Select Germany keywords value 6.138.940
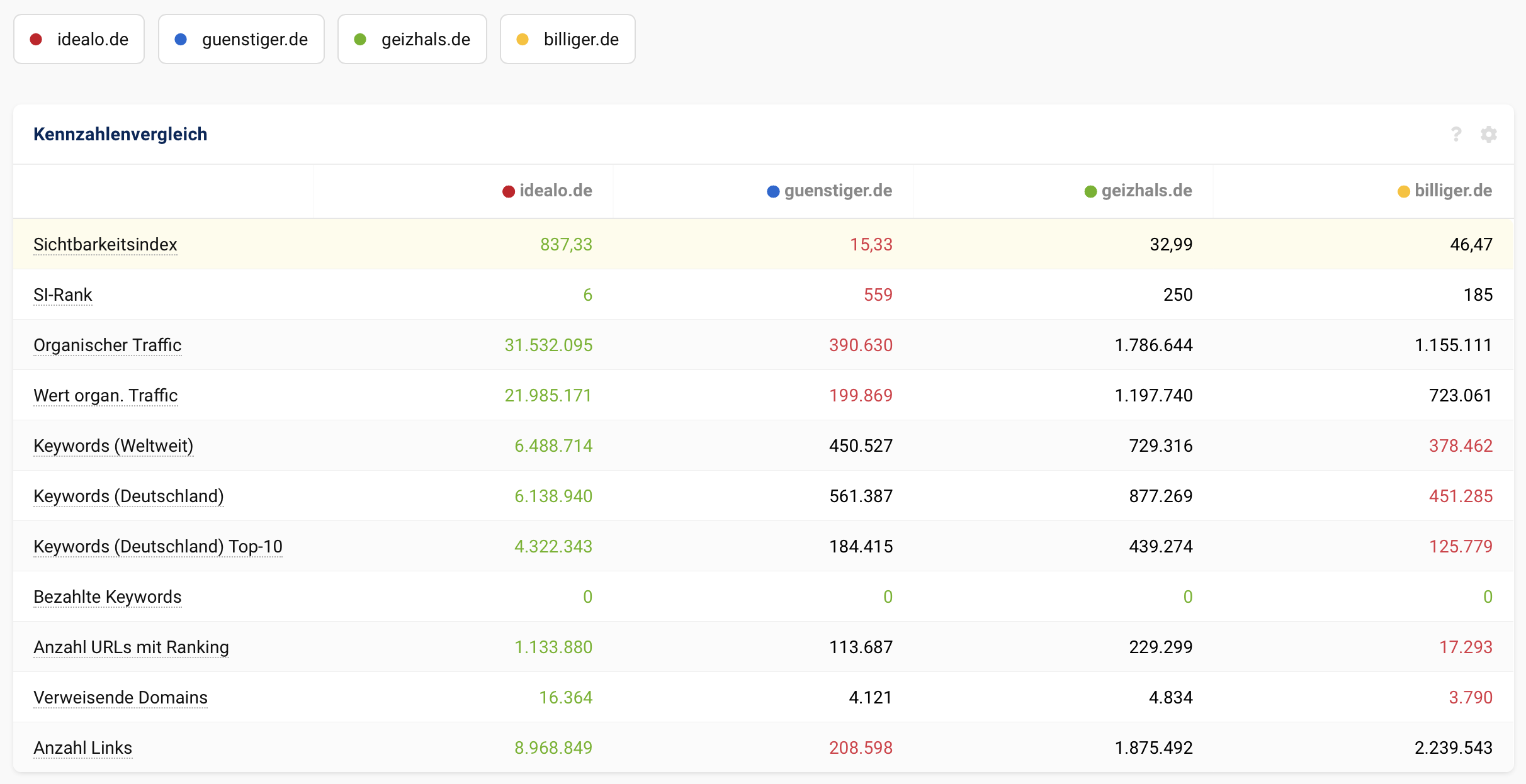Viewport: 1526px width, 784px height. click(553, 496)
